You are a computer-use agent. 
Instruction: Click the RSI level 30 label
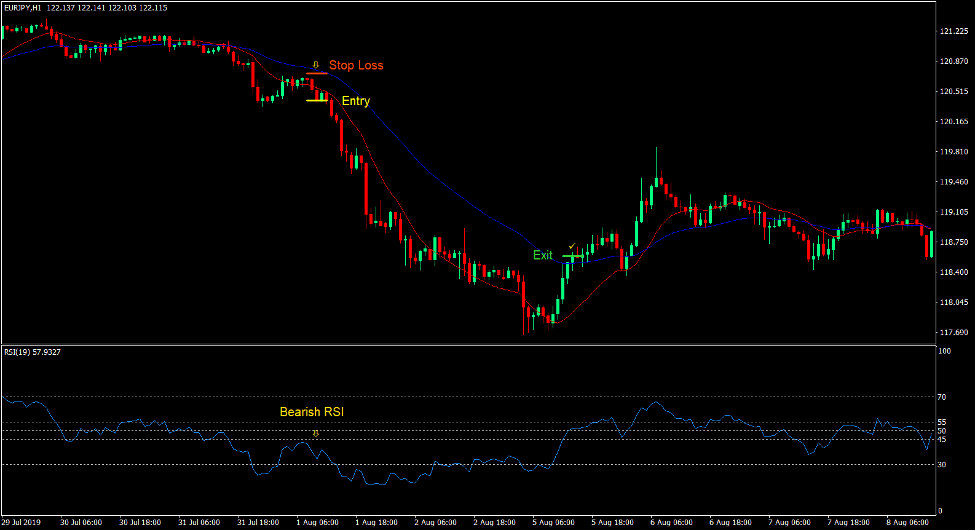(942, 465)
